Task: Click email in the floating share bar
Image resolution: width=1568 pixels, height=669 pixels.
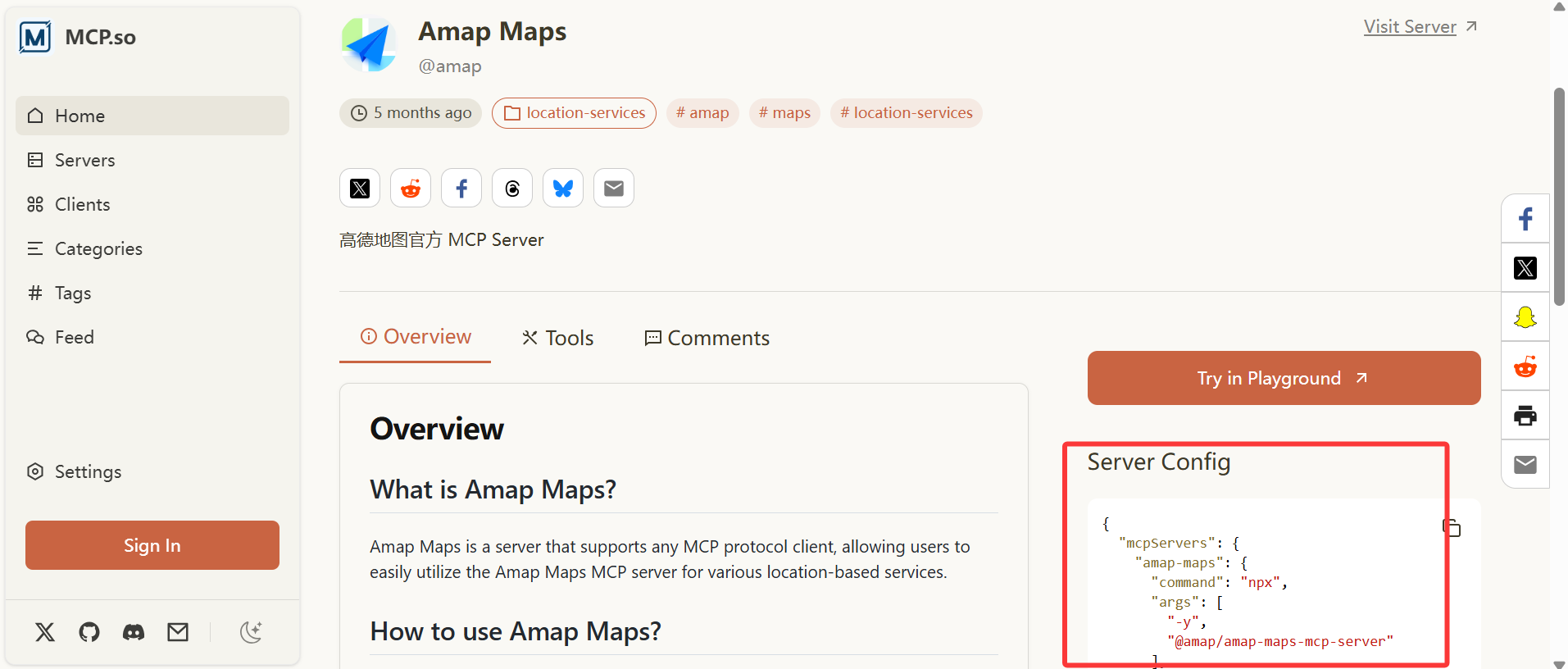Action: tap(1525, 465)
